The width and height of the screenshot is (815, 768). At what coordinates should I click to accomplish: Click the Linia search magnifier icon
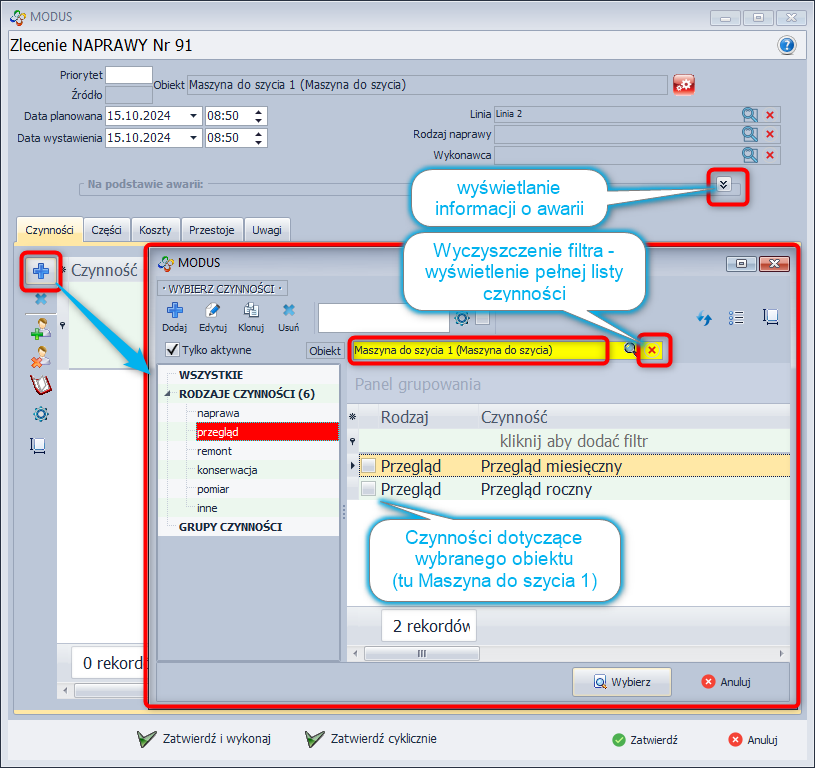coord(749,115)
